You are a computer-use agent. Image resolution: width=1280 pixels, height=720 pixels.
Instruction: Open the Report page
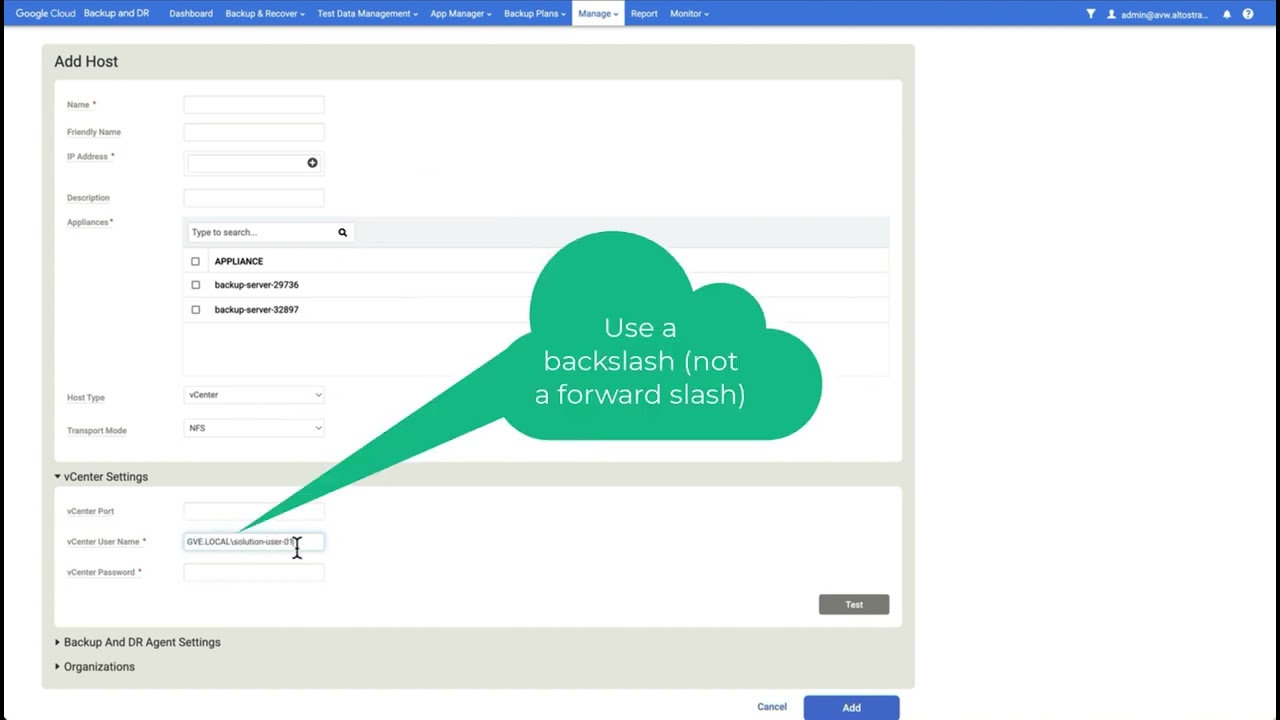[x=644, y=14]
